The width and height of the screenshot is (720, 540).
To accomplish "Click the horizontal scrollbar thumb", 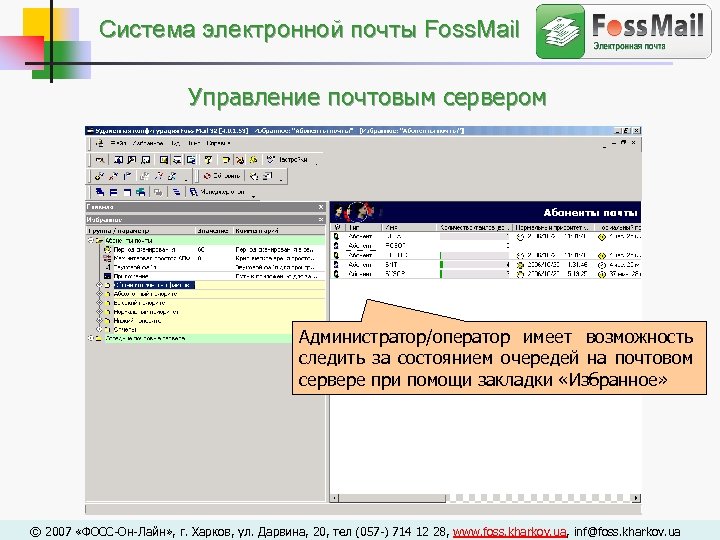I will click(392, 498).
